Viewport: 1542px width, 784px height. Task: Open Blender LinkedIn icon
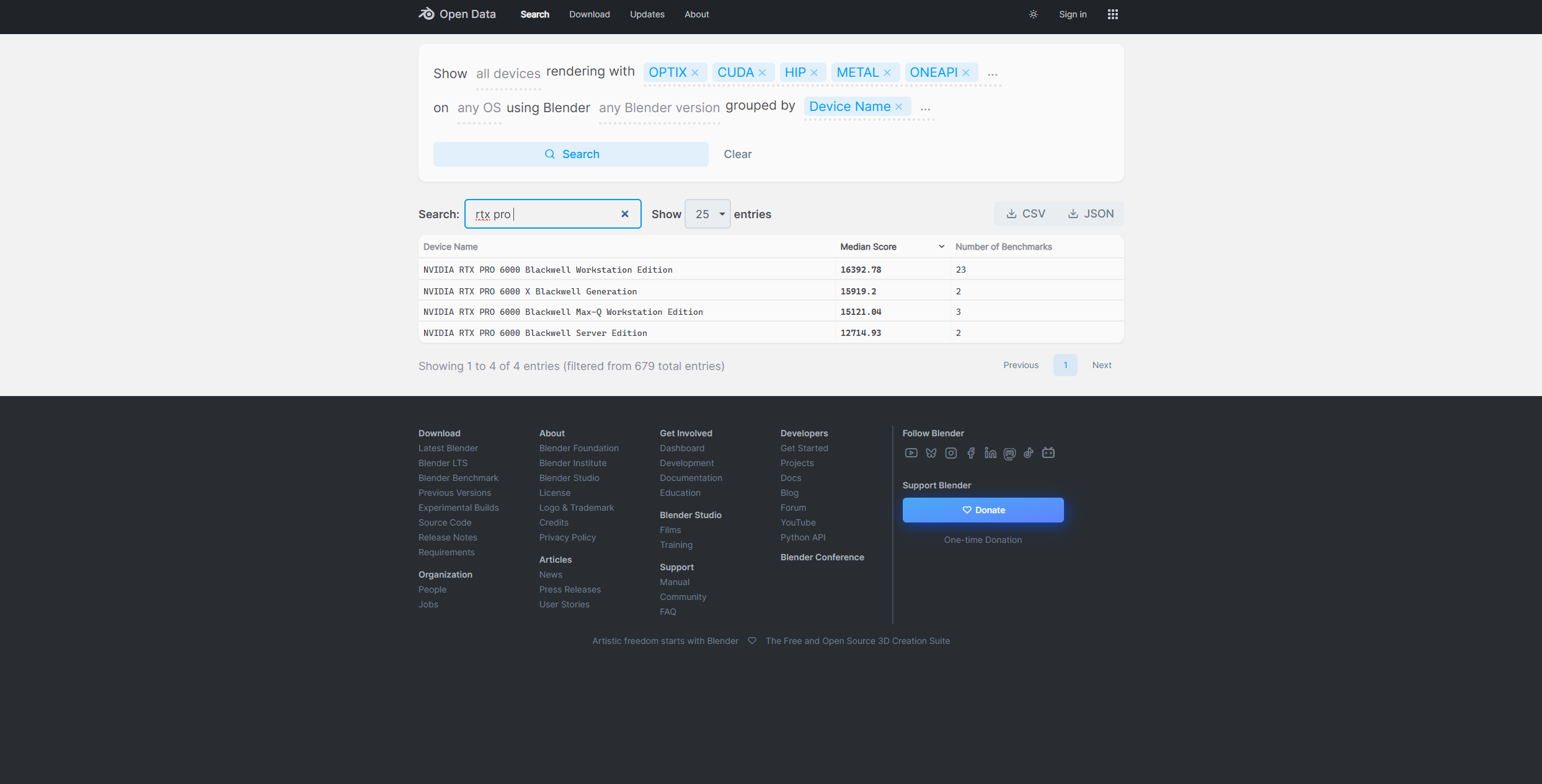click(x=990, y=453)
